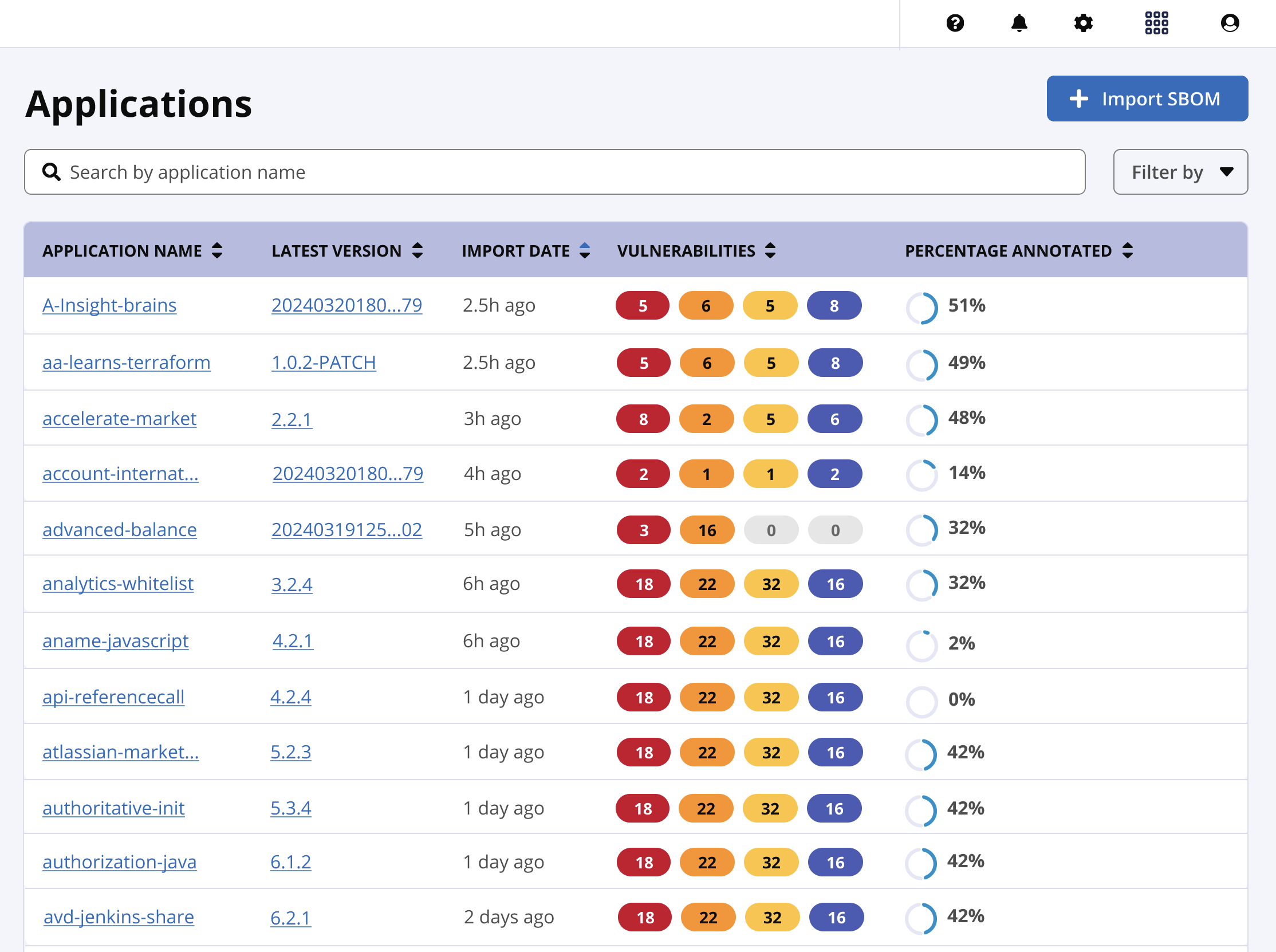Click the 2% annotated progress ring
The image size is (1276, 952).
(921, 646)
